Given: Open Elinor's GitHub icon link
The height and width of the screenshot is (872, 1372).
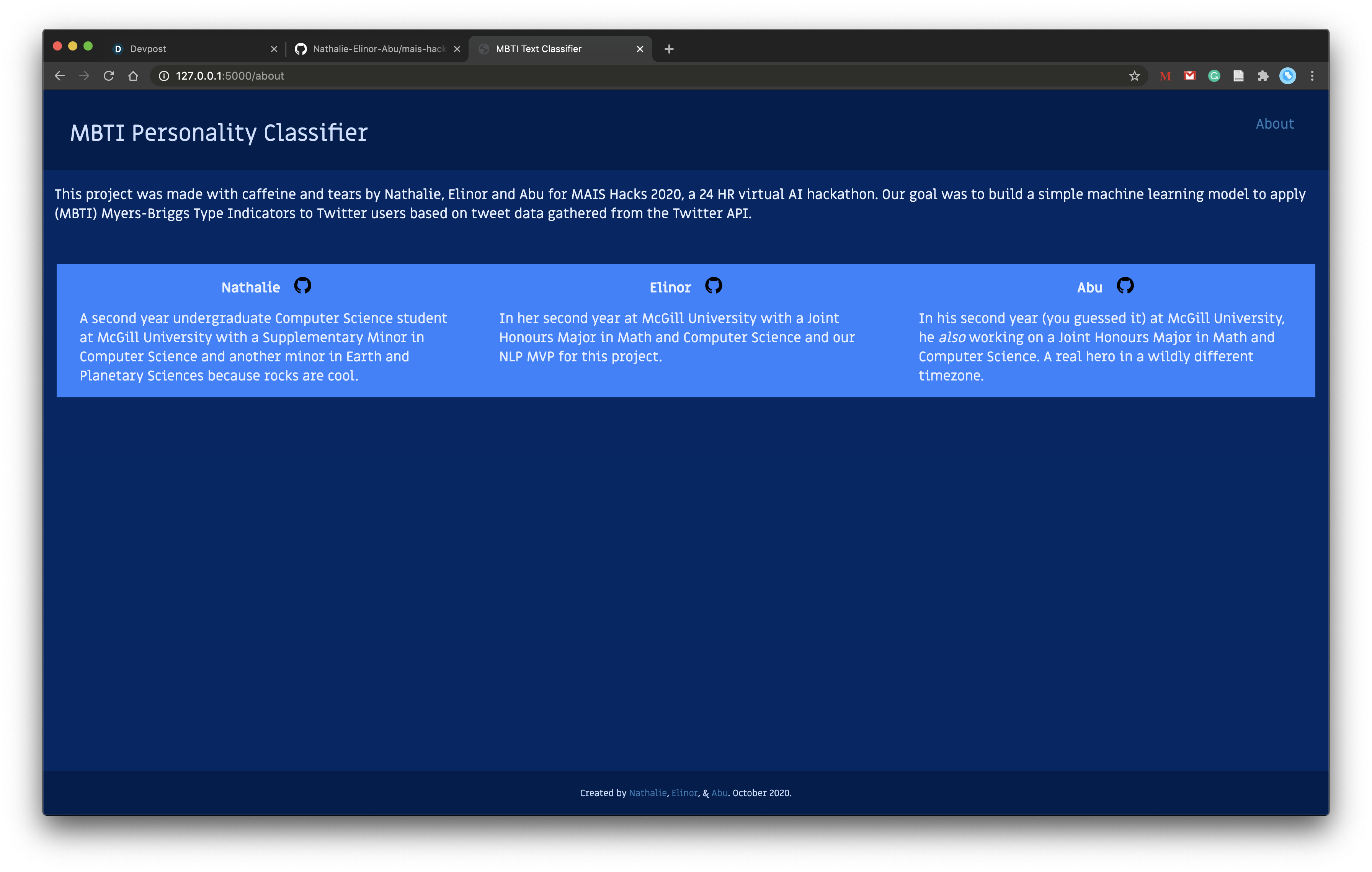Looking at the screenshot, I should click(713, 285).
